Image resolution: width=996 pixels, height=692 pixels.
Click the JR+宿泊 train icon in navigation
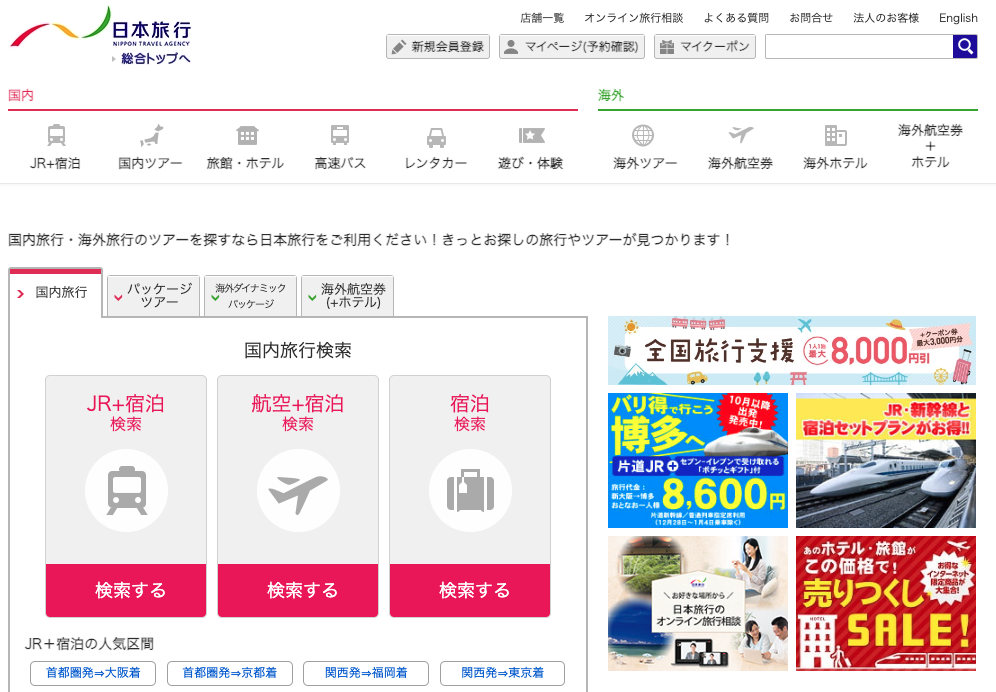[x=56, y=136]
